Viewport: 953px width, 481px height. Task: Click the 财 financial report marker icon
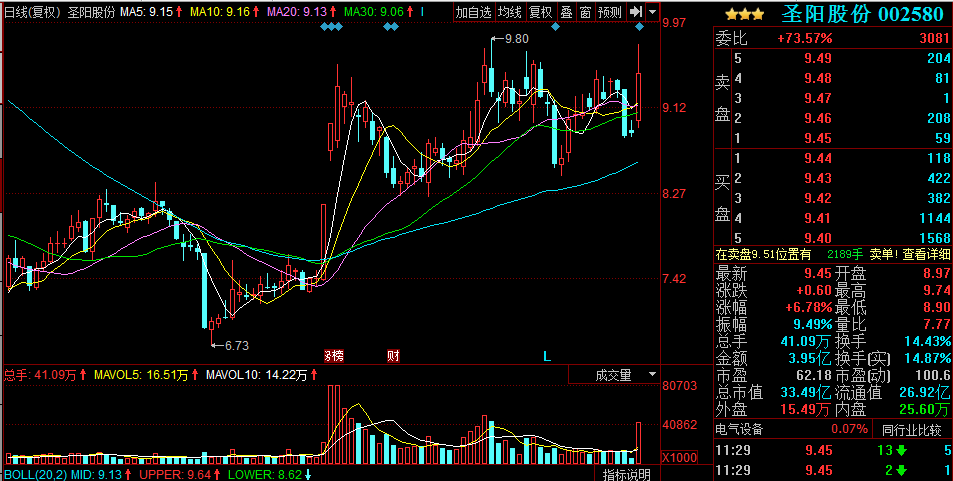[x=393, y=355]
